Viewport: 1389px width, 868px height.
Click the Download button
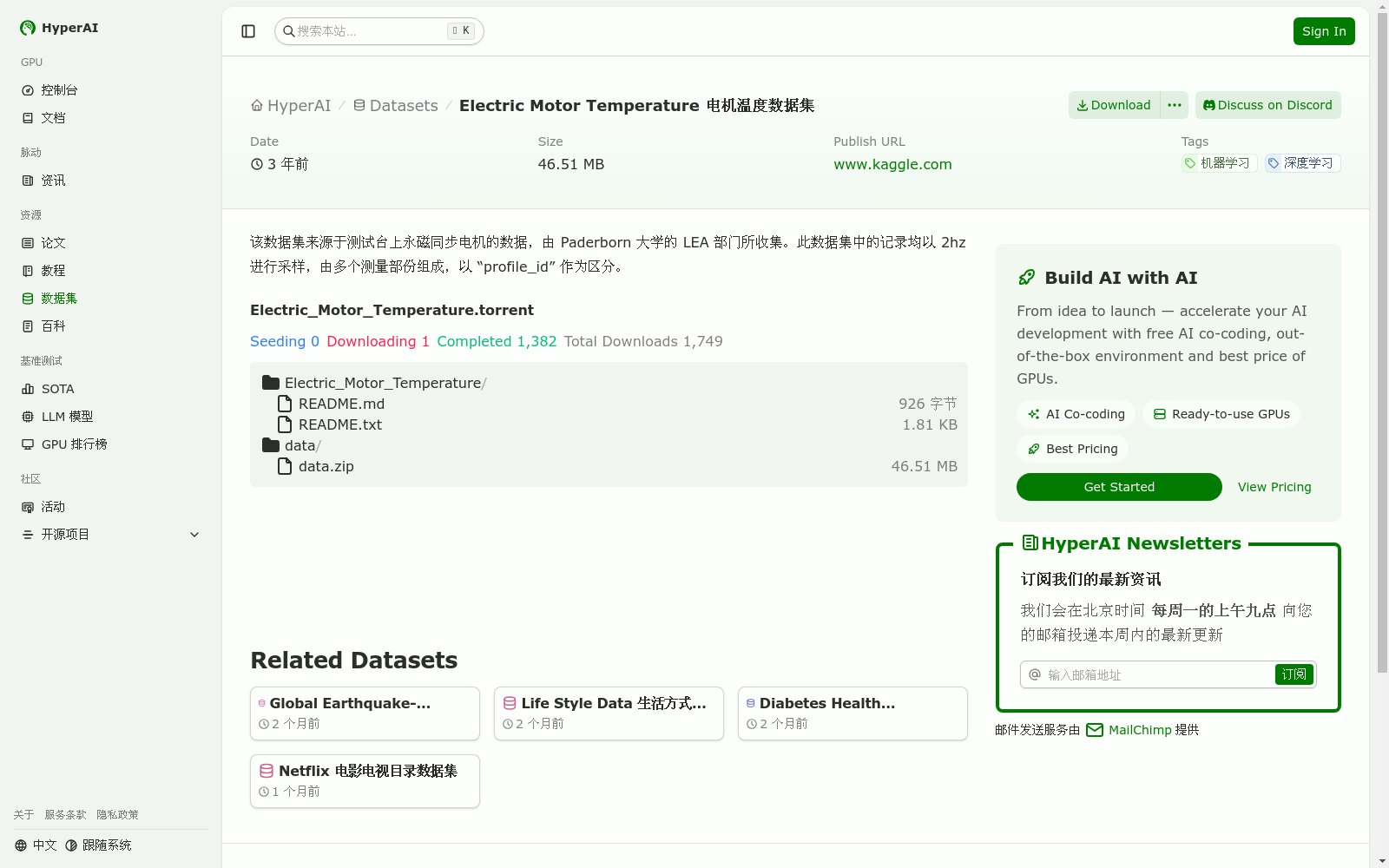click(x=1114, y=105)
